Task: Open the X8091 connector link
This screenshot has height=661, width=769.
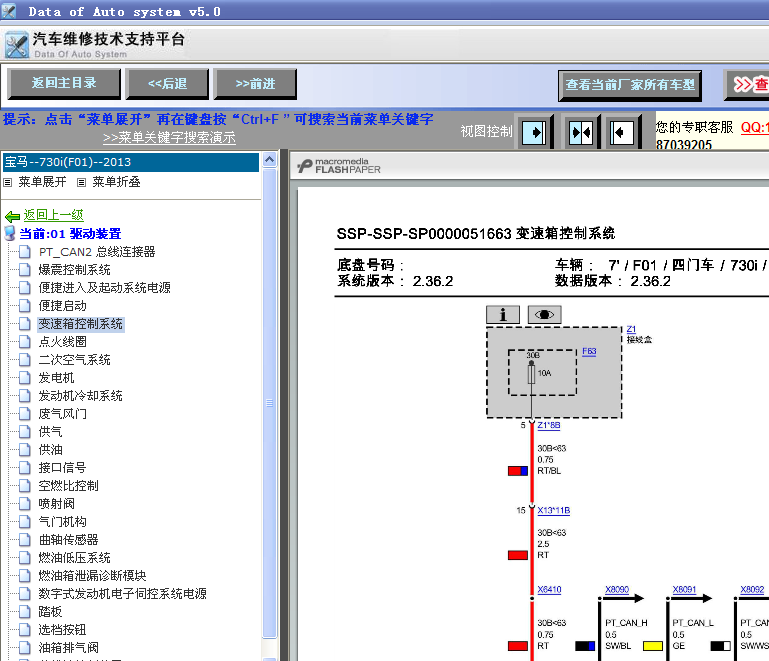Action: tap(684, 589)
